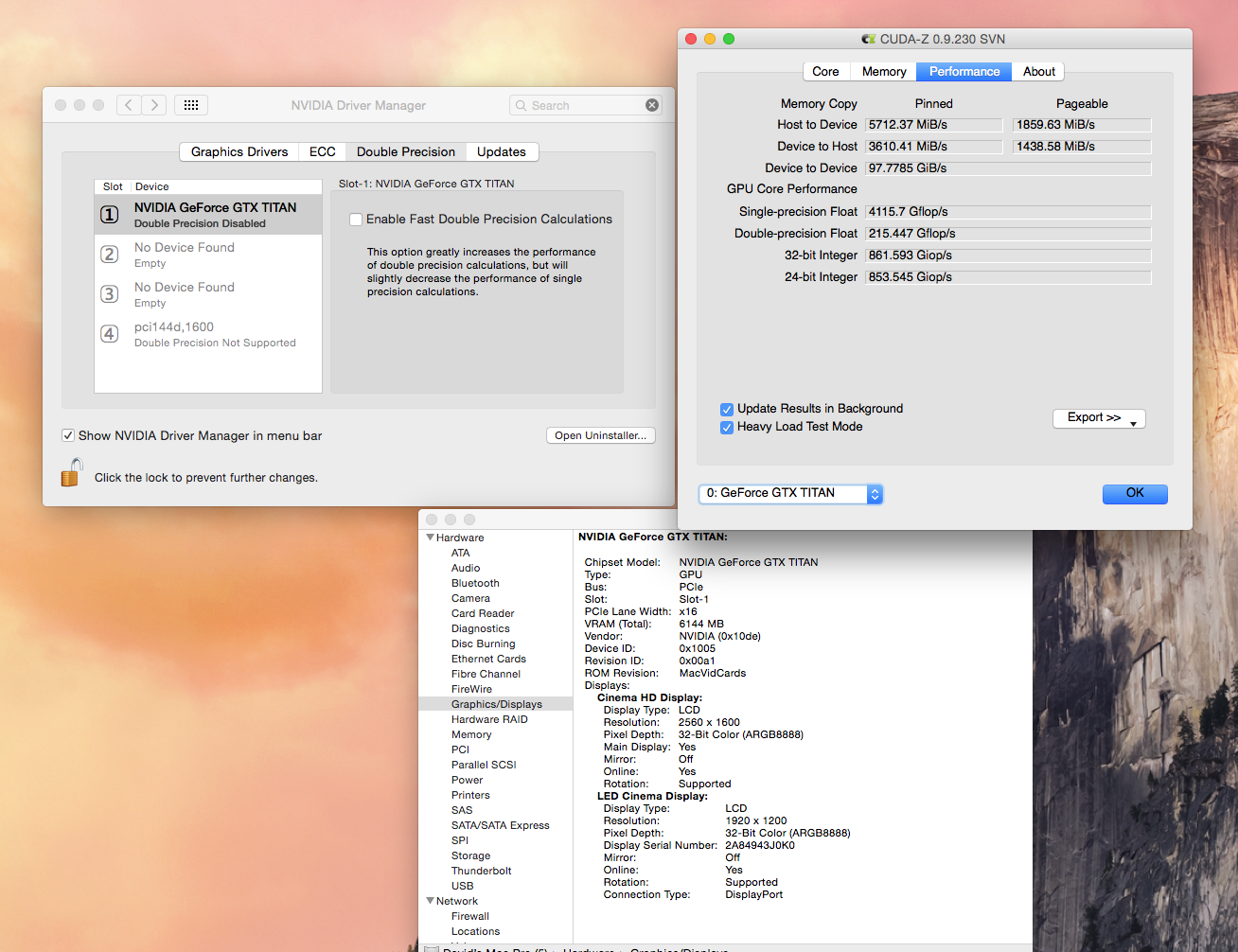Select slot 1 icon for GTX TITAN

click(x=110, y=215)
